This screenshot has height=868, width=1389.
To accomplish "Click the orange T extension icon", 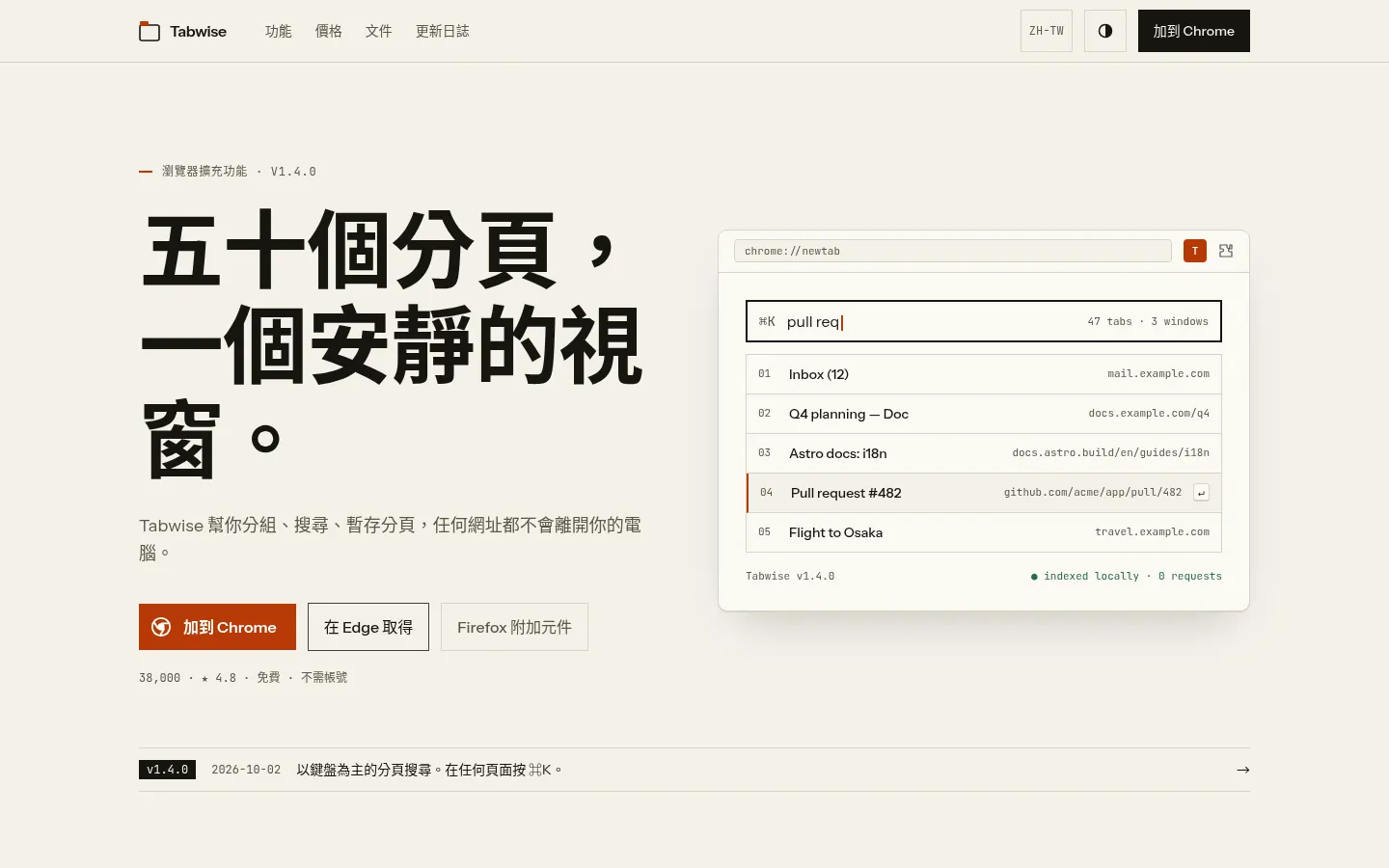I will pos(1195,251).
